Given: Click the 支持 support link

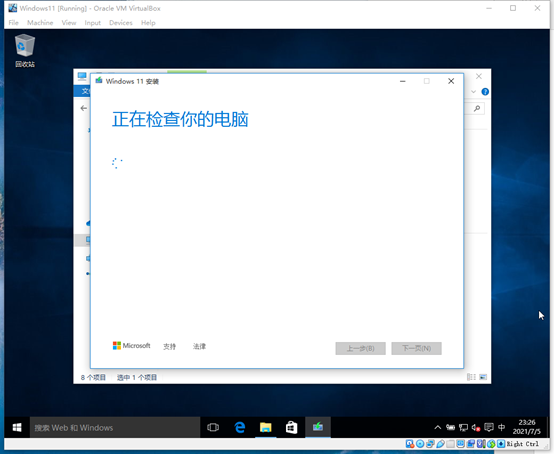Looking at the screenshot, I should pyautogui.click(x=169, y=346).
